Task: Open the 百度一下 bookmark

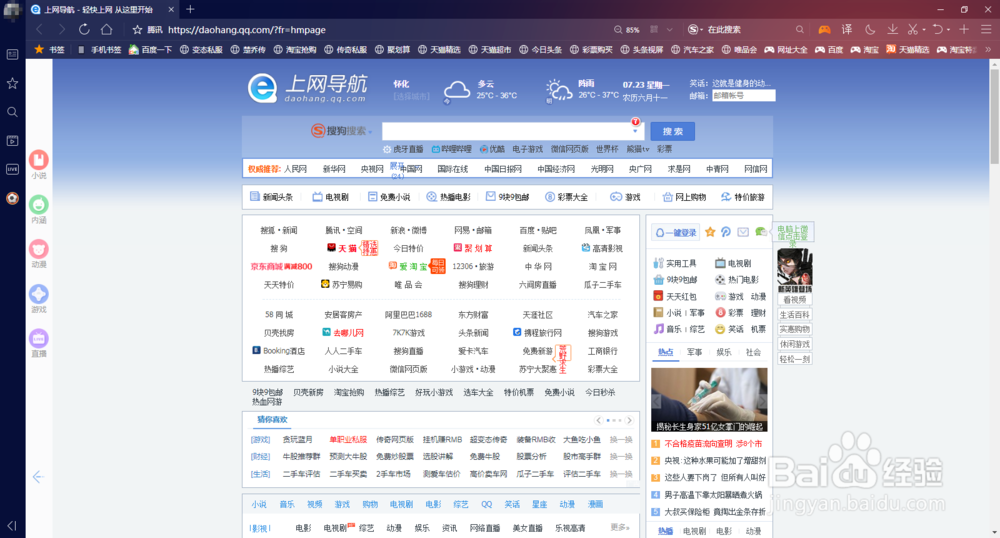Action: tap(151, 49)
